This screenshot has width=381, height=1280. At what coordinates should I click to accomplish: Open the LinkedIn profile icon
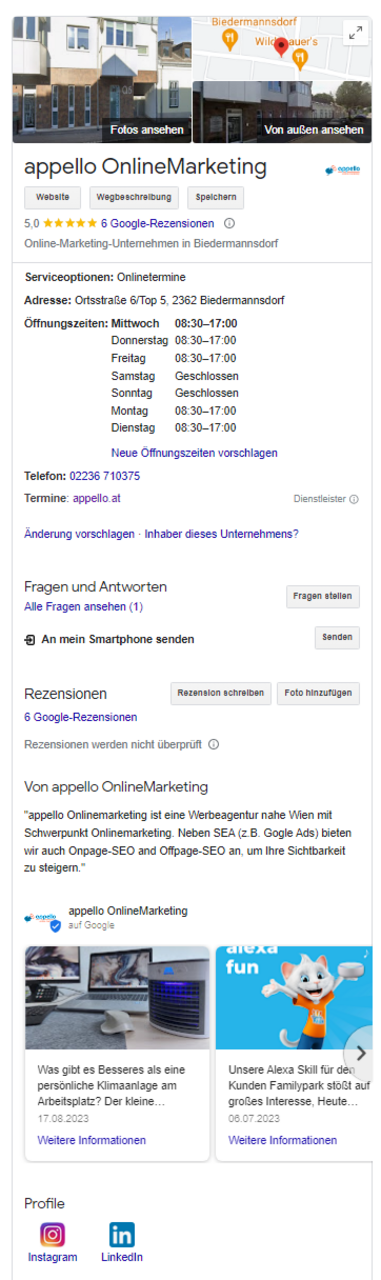click(x=122, y=1234)
